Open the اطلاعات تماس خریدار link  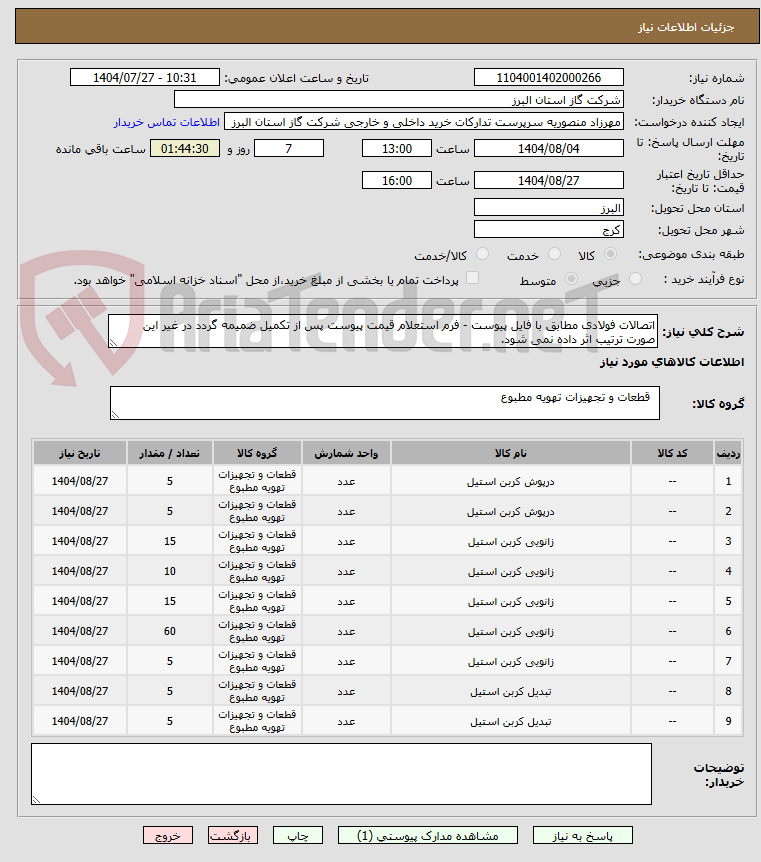(x=167, y=122)
